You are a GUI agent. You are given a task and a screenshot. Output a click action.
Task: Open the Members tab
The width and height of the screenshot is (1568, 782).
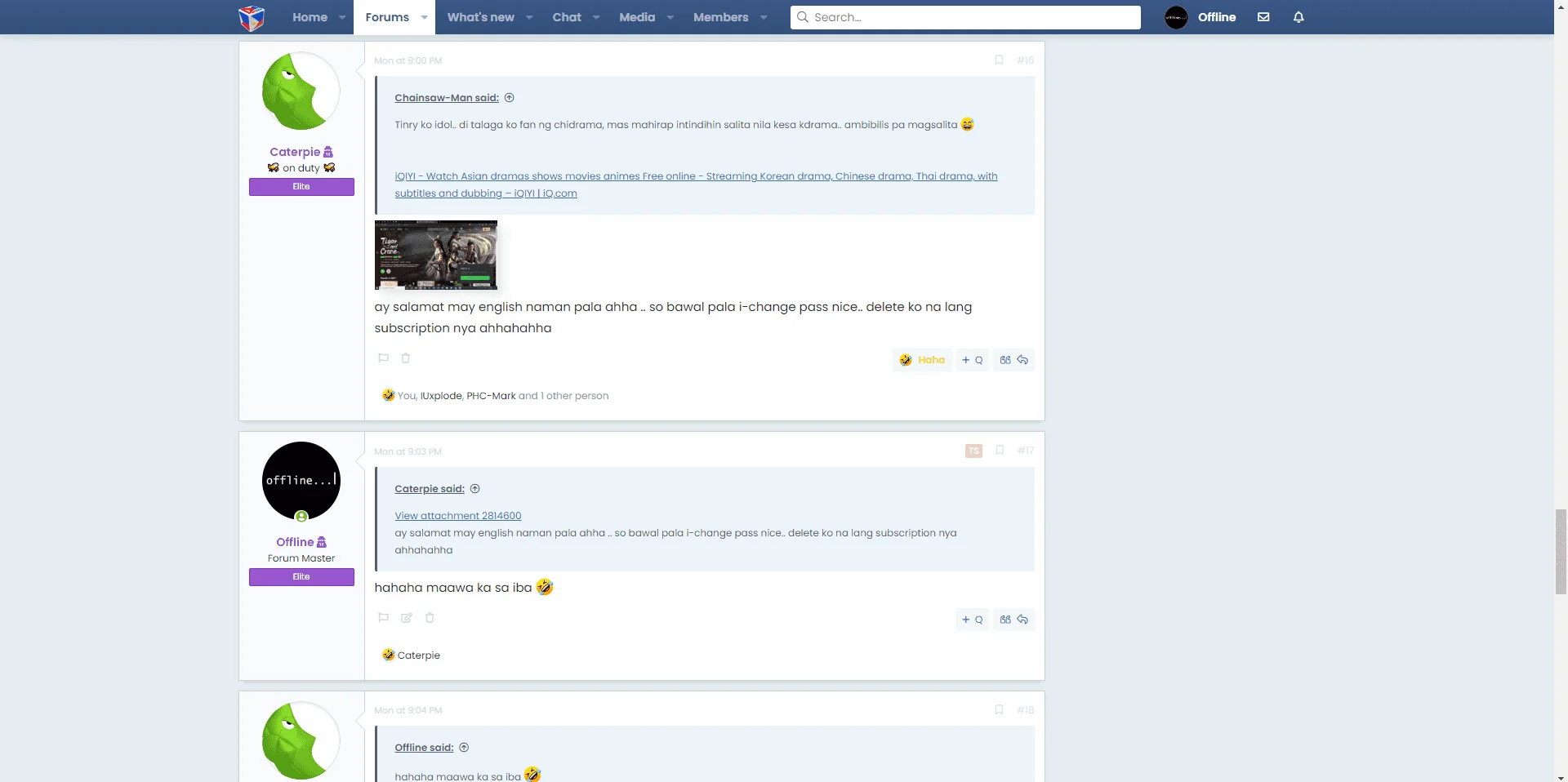(x=721, y=17)
